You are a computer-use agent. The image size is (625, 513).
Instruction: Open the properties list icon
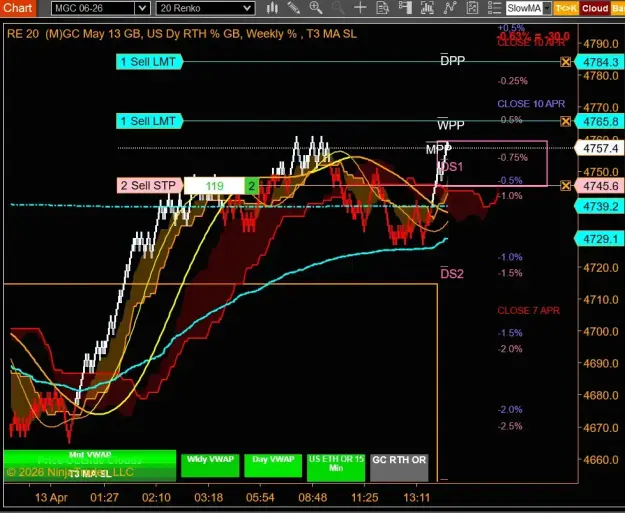point(494,8)
